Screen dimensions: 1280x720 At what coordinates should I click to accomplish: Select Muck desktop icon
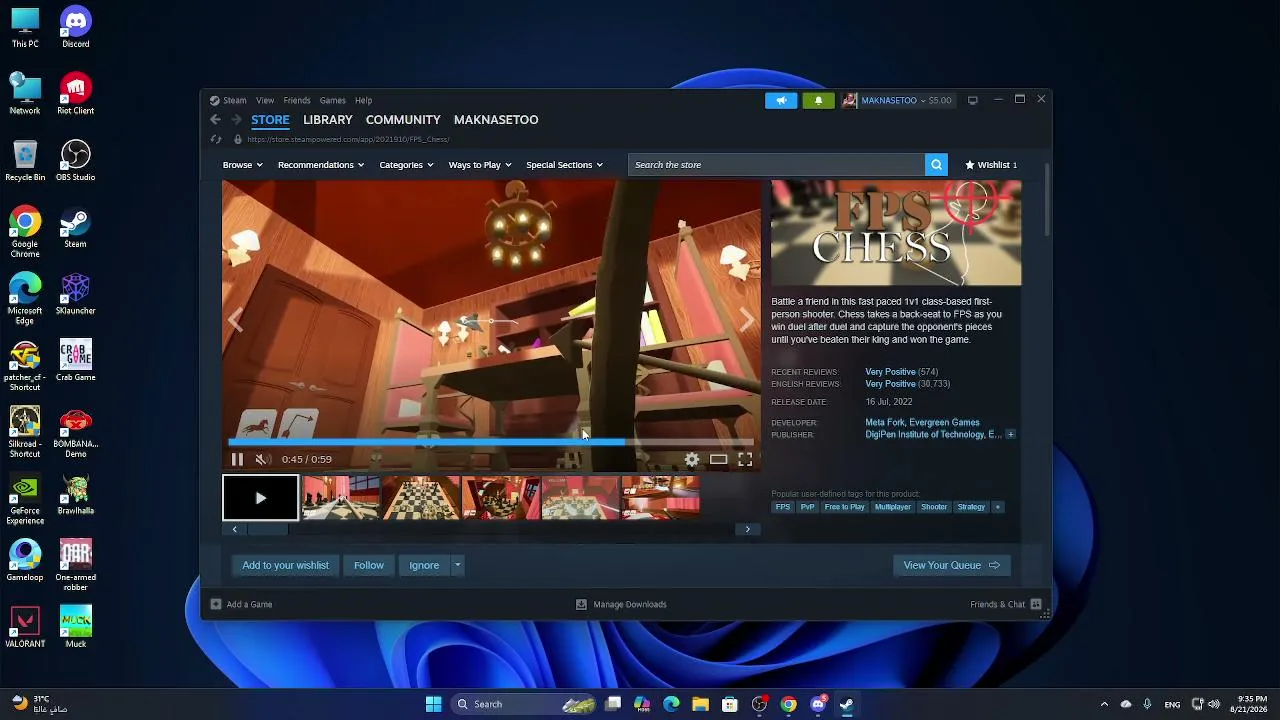[x=75, y=627]
